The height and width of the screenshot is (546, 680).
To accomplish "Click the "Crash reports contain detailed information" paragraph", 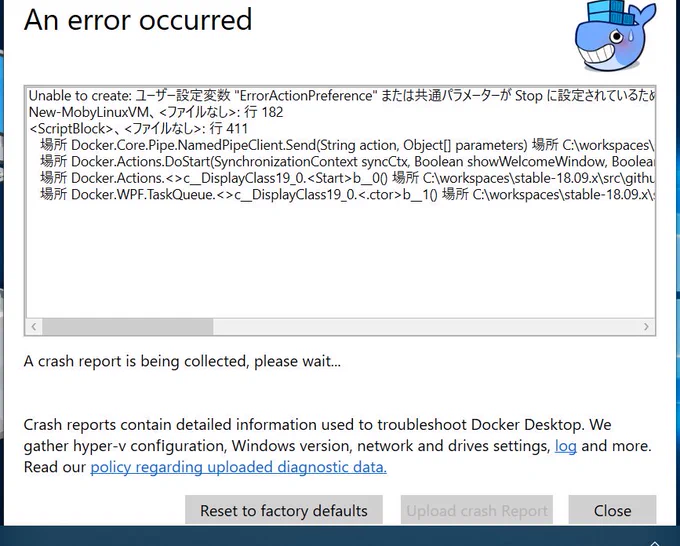I will point(337,446).
